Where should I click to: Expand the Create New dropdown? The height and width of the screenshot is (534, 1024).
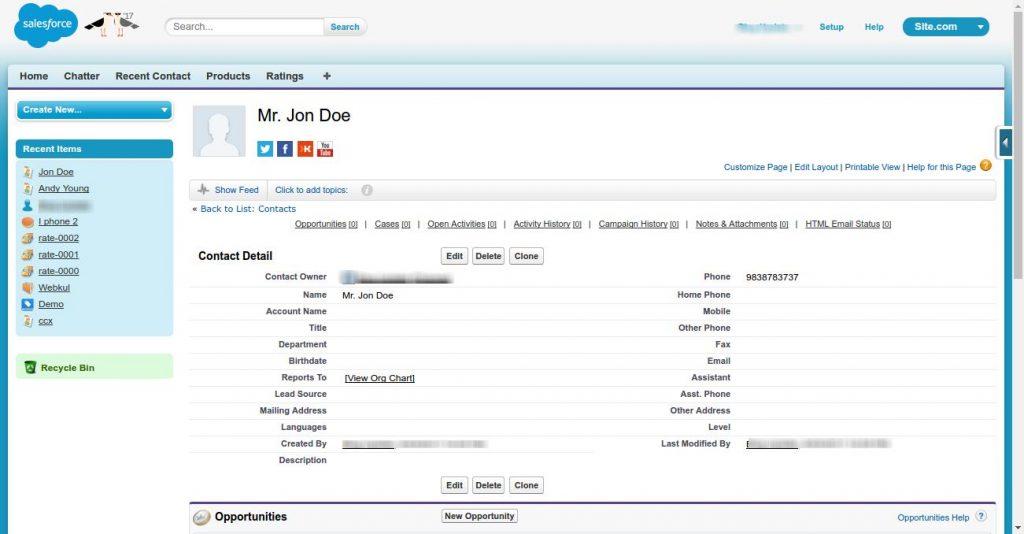[94, 110]
